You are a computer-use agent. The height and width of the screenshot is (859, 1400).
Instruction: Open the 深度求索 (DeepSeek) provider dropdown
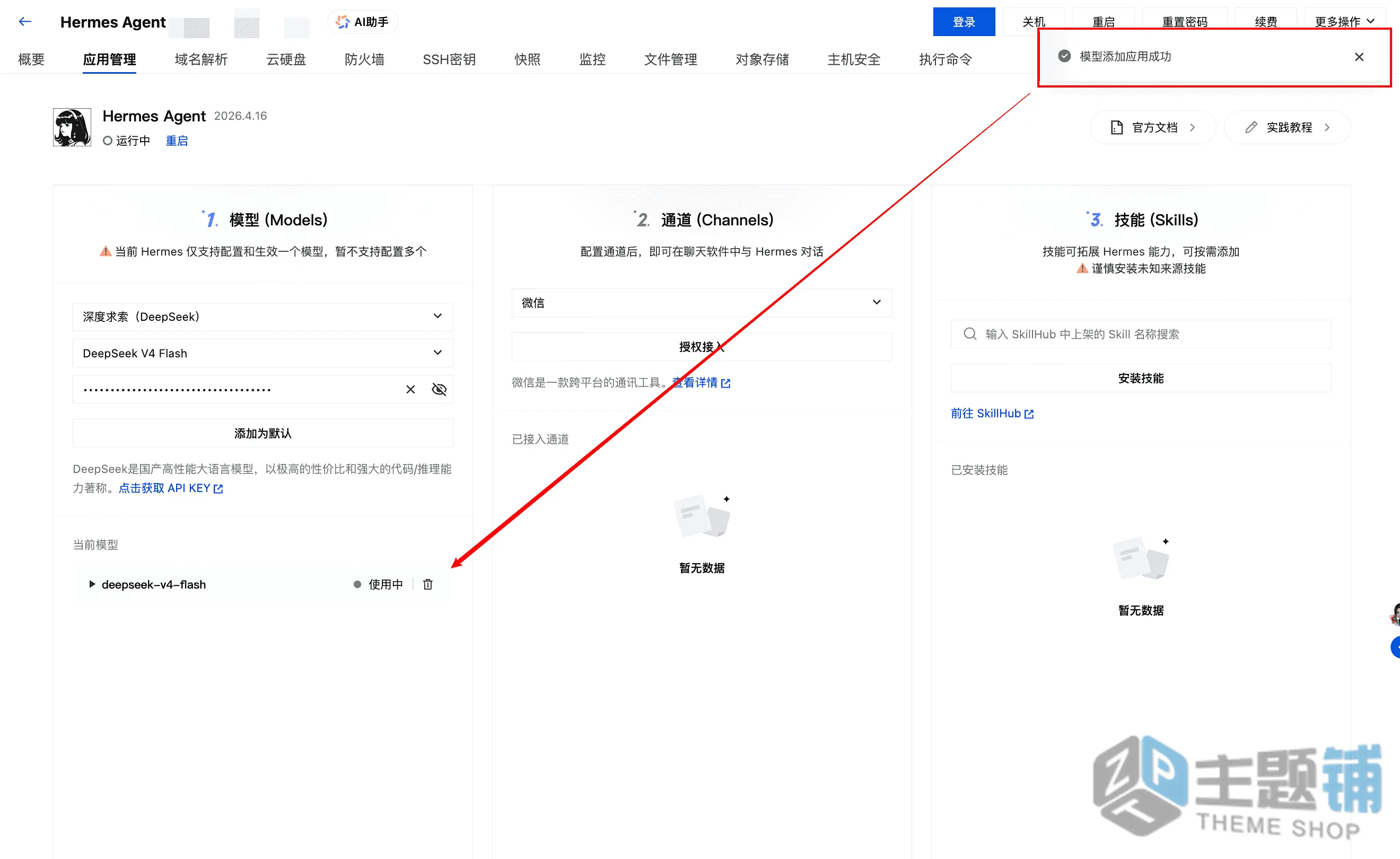[x=262, y=317]
